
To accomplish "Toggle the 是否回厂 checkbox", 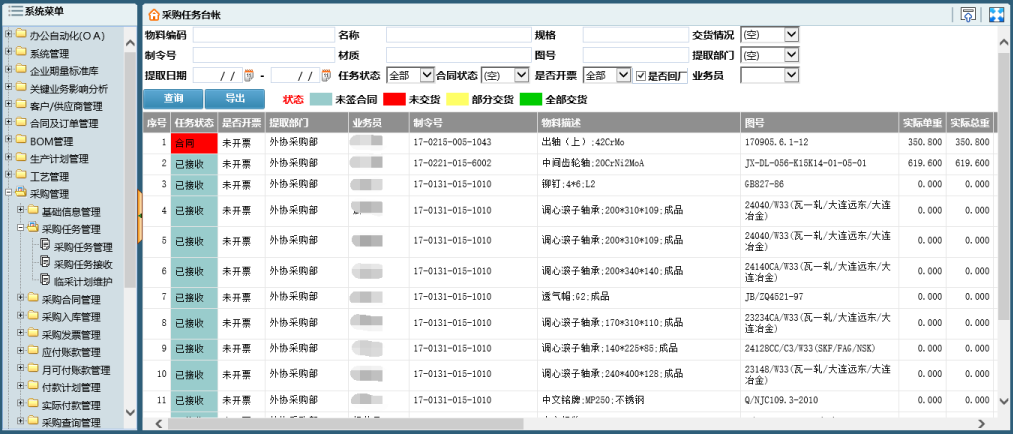I will tap(641, 75).
